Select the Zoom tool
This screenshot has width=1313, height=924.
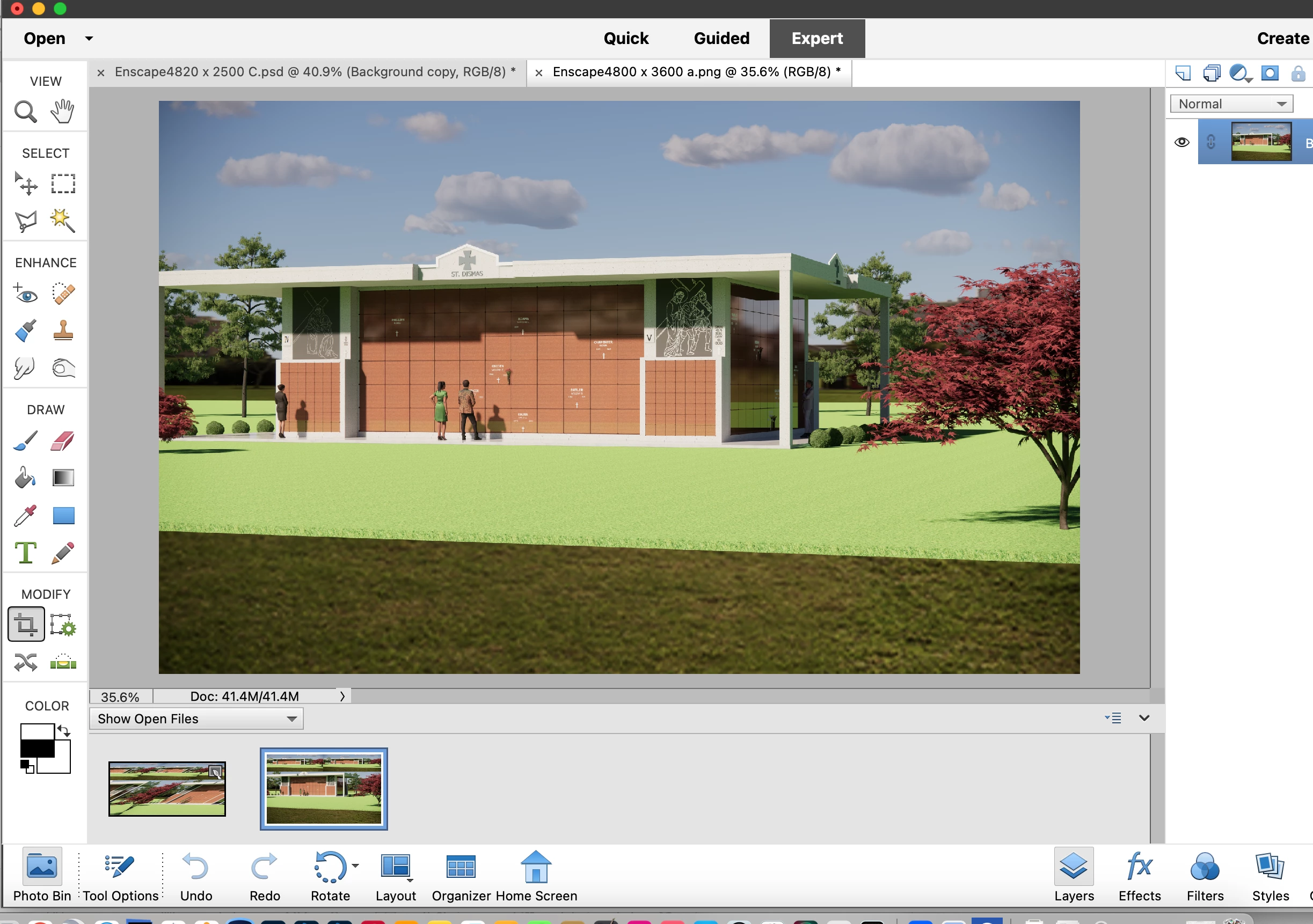point(25,112)
